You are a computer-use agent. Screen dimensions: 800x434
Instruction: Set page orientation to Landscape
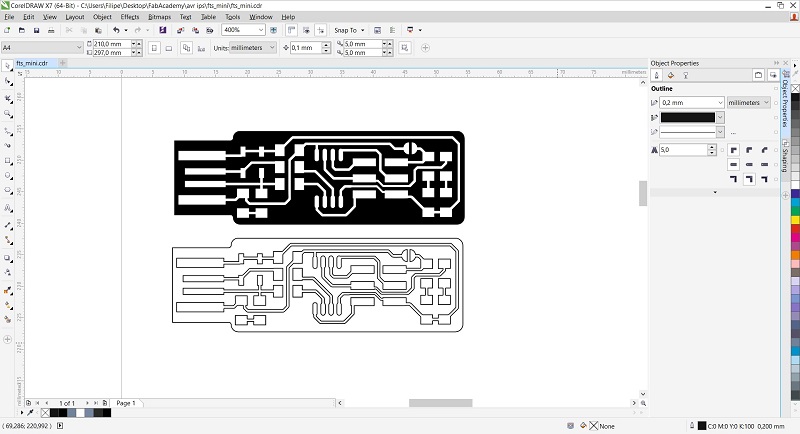click(169, 48)
